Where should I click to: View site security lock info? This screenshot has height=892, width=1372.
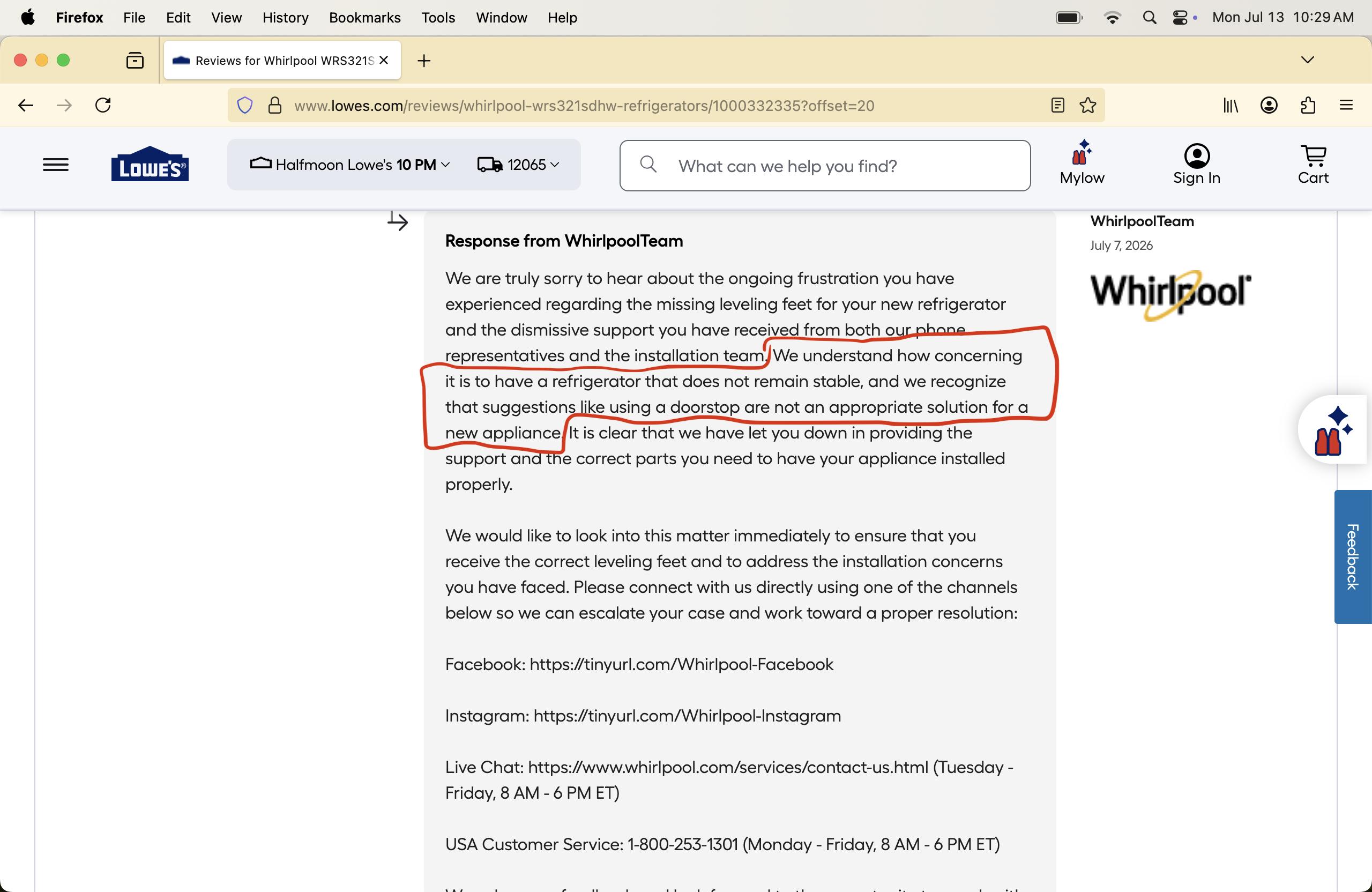[275, 106]
